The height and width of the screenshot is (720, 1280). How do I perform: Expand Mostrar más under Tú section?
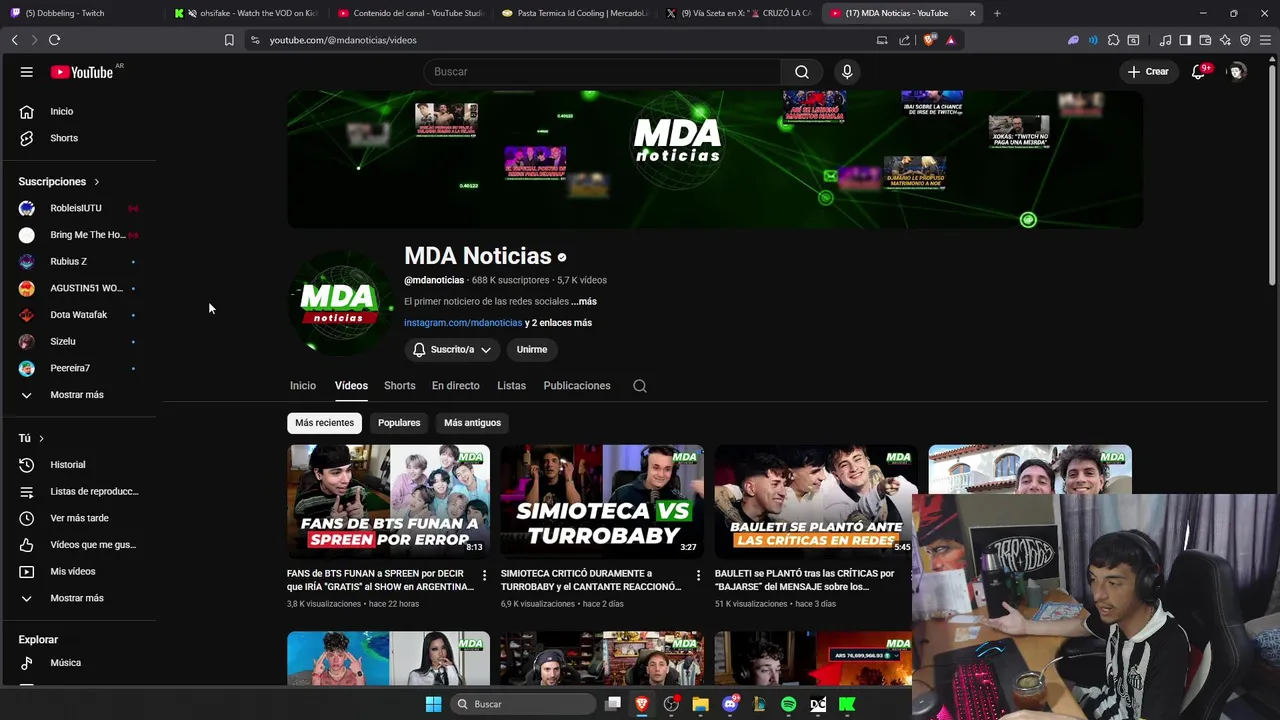77,598
